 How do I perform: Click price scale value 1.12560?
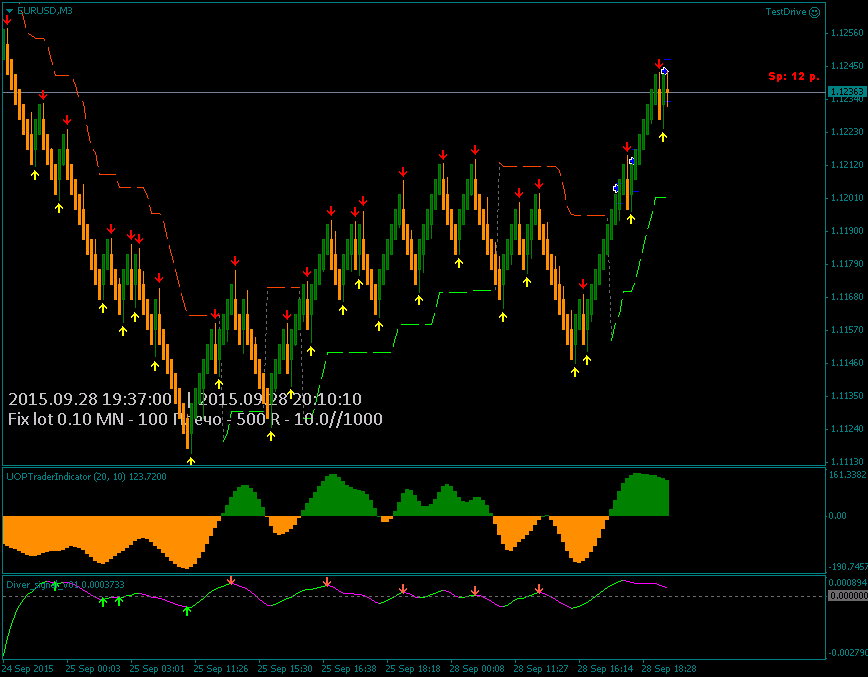pos(847,33)
